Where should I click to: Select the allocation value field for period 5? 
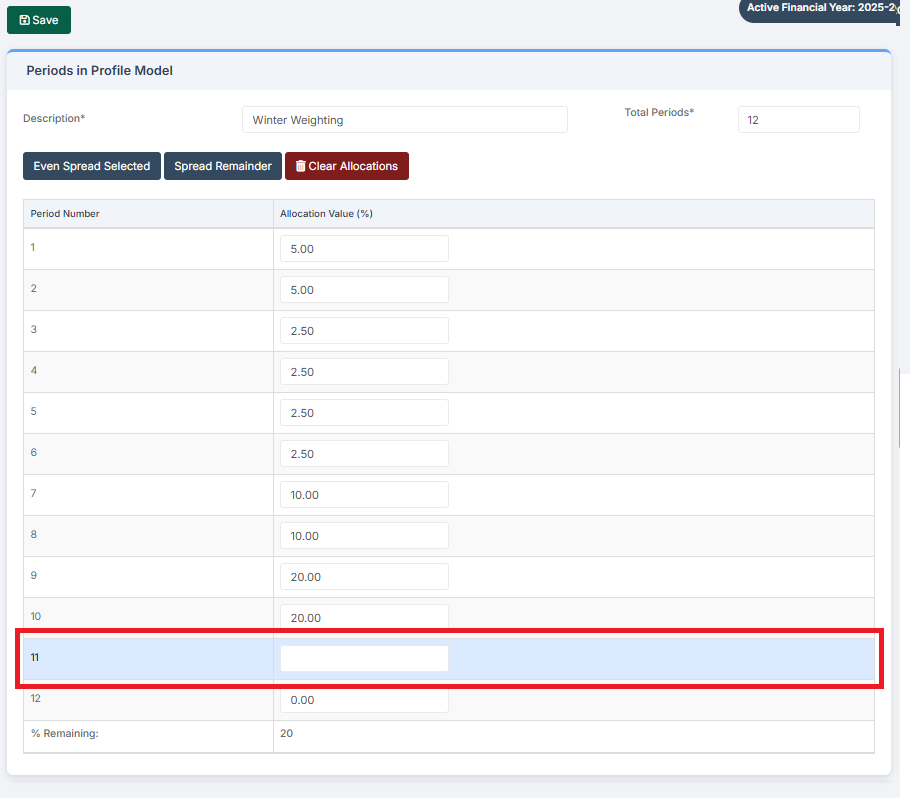364,412
